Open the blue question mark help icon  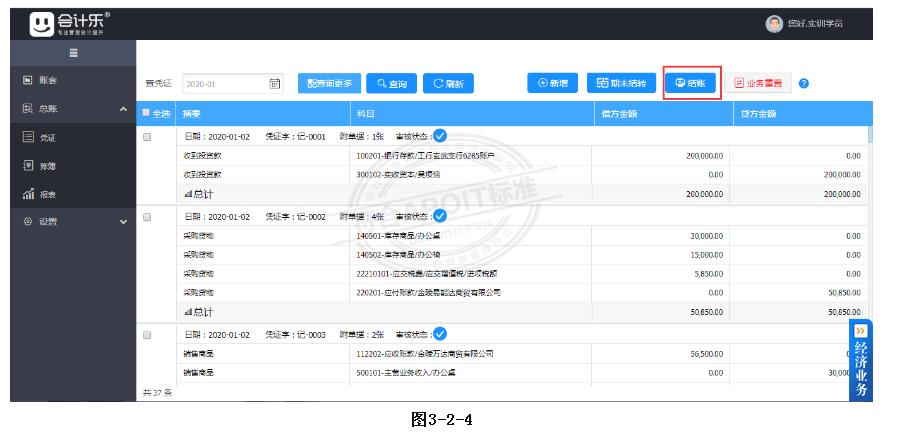803,83
